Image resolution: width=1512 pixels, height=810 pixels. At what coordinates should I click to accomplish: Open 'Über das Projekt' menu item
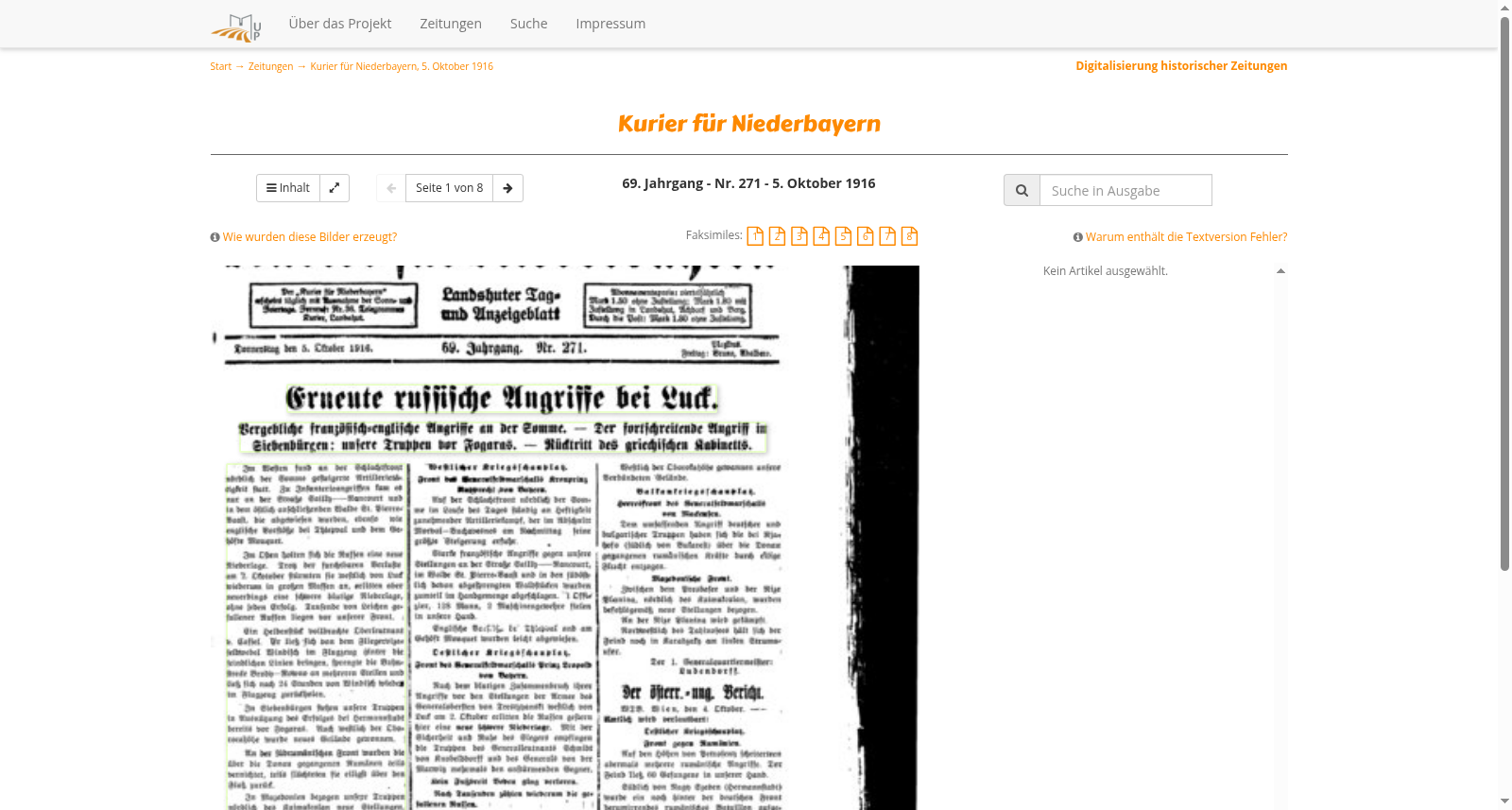pyautogui.click(x=340, y=24)
